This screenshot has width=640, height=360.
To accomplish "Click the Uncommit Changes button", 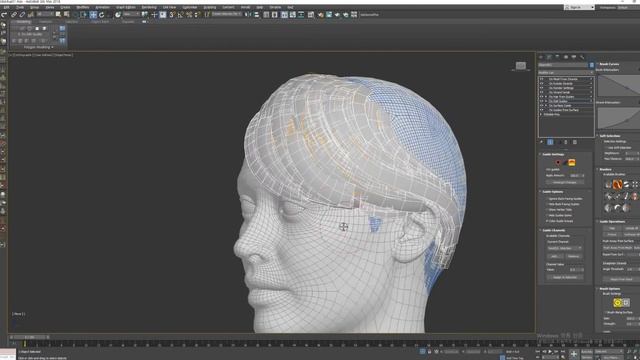I will tap(565, 182).
